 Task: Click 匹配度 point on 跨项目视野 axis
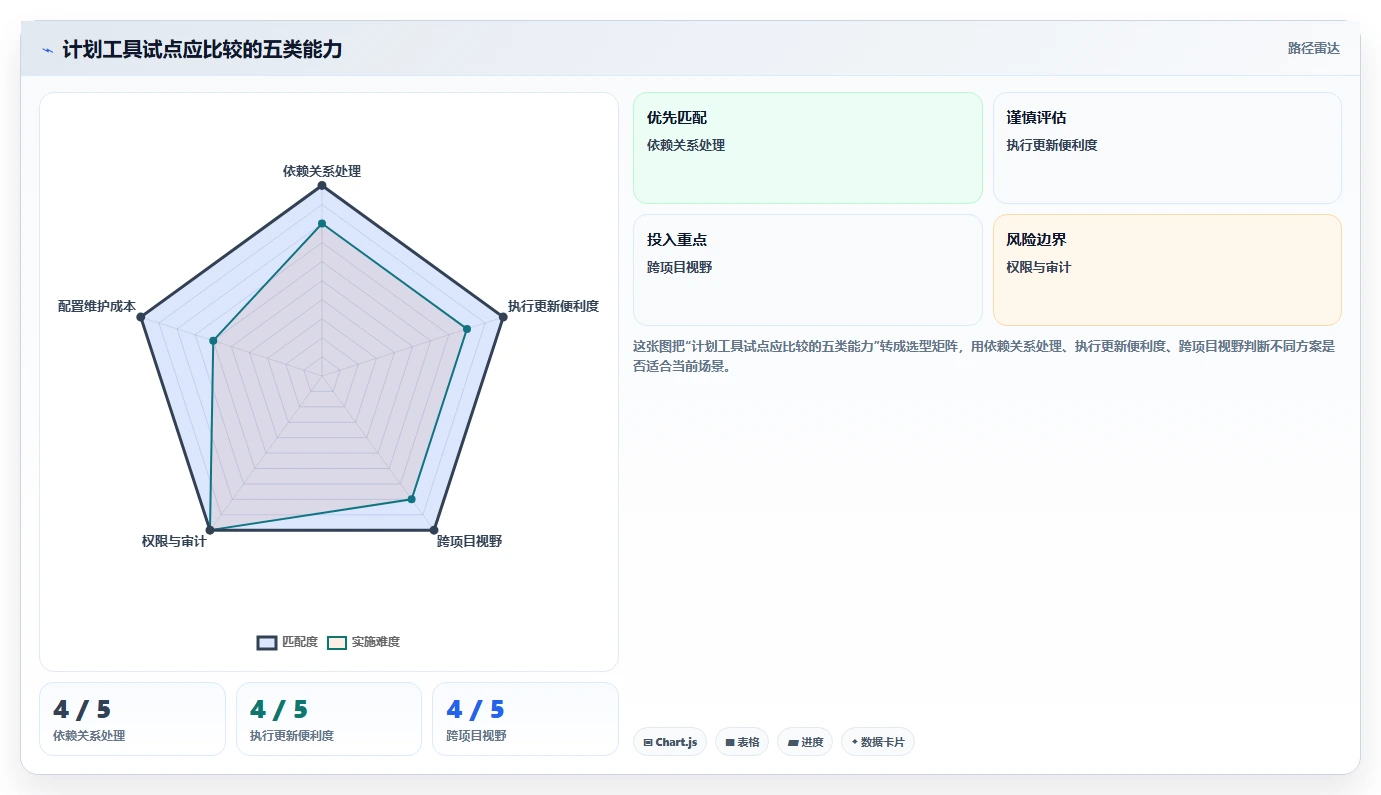coord(434,529)
